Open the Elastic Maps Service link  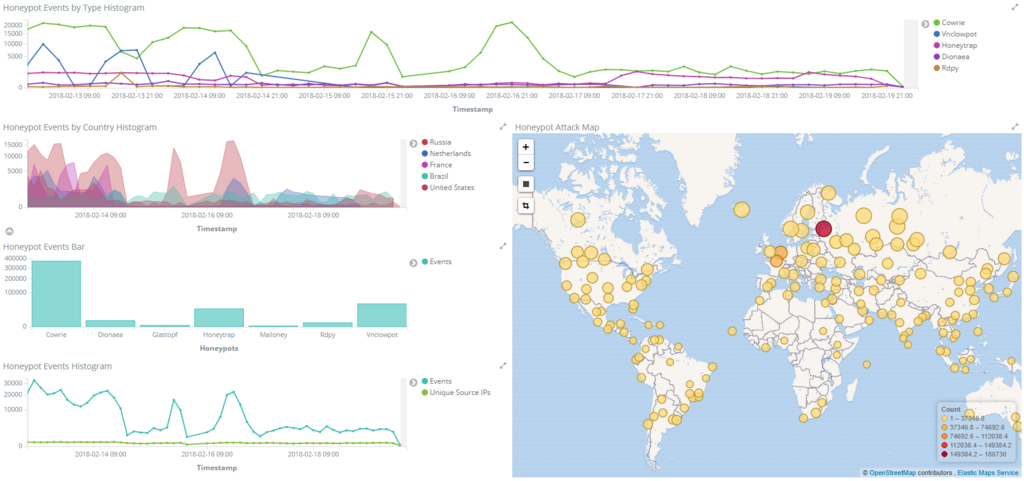coord(987,471)
